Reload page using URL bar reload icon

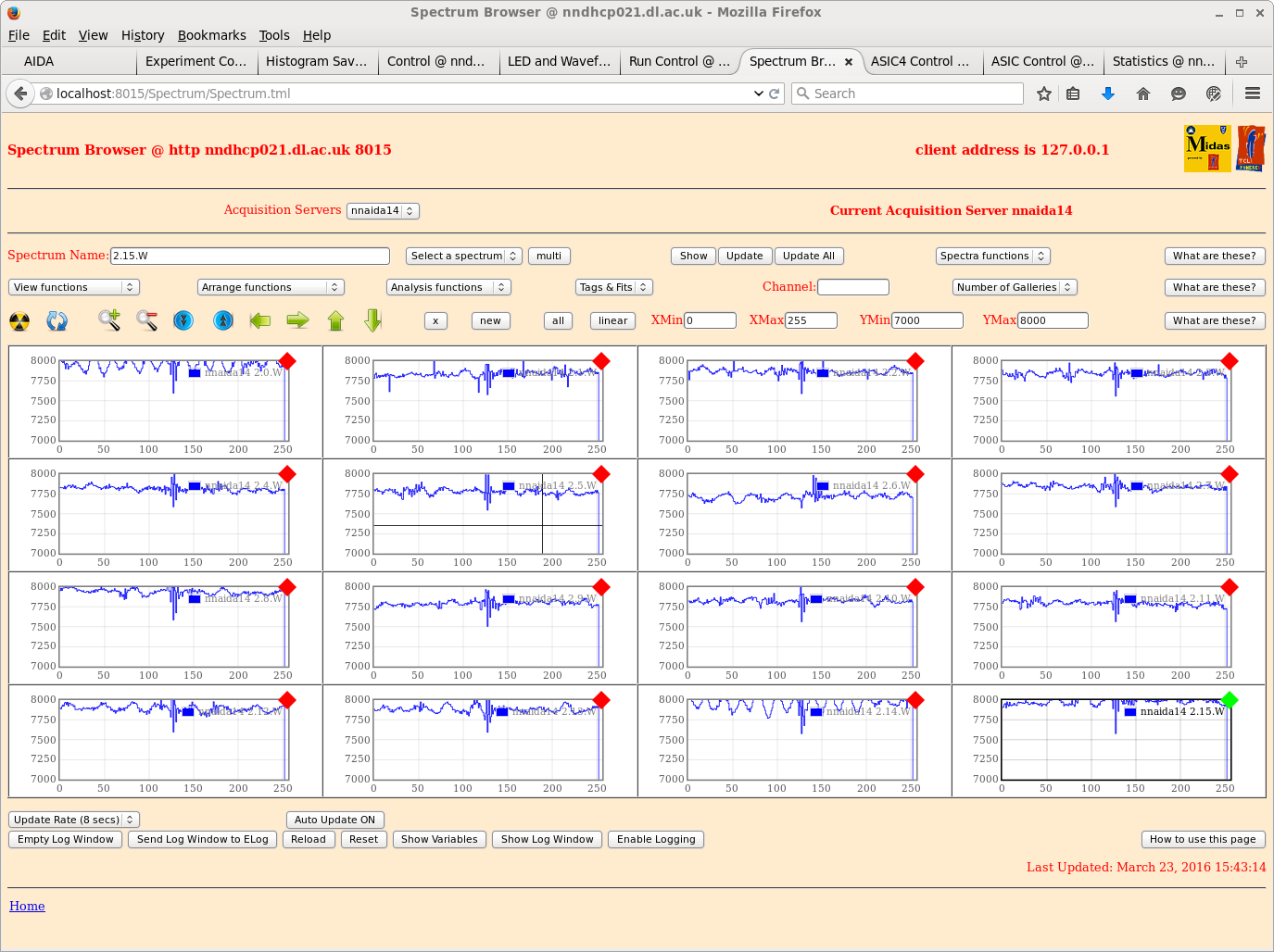pyautogui.click(x=775, y=94)
